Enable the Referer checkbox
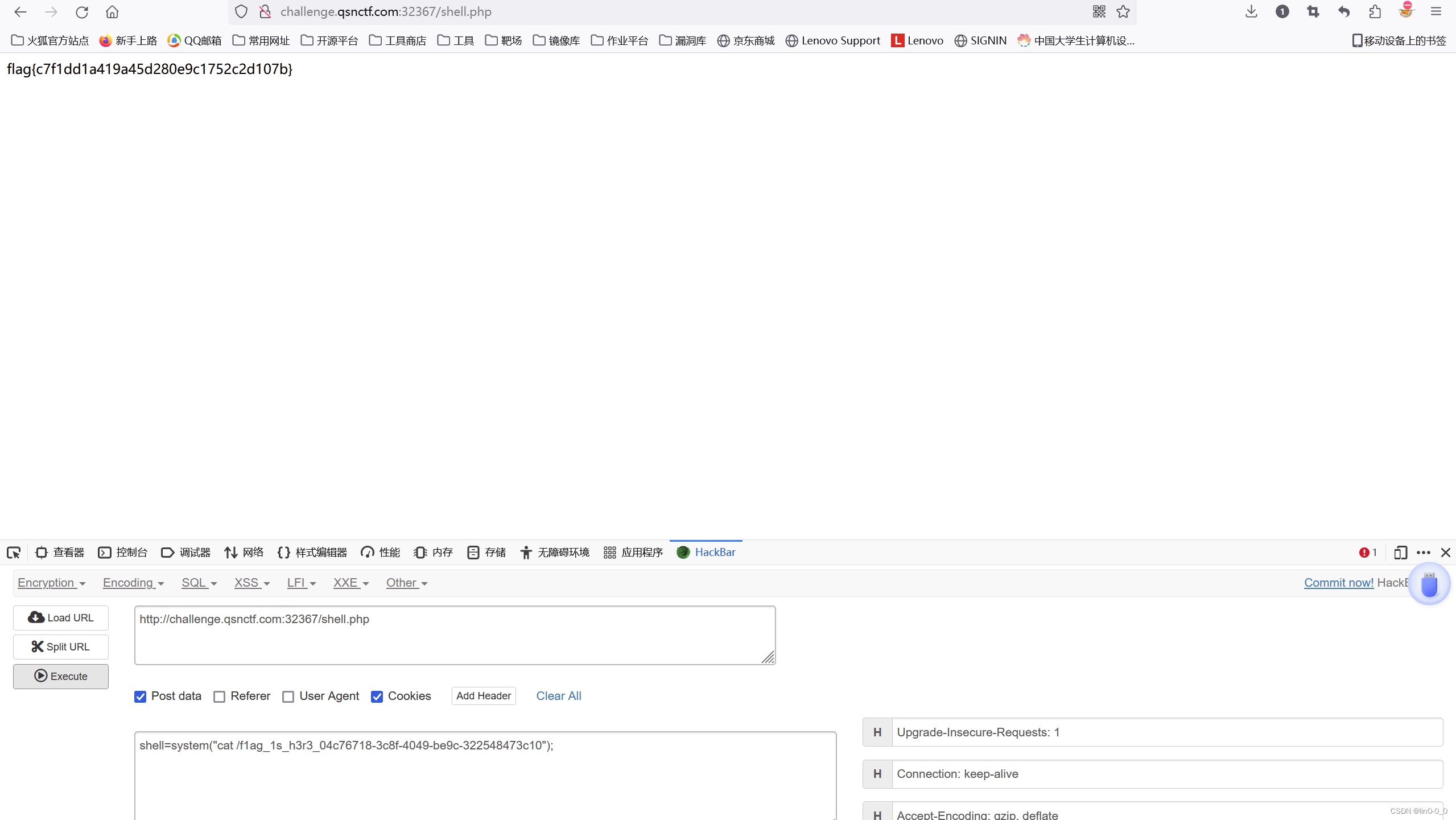This screenshot has width=1456, height=820. [220, 697]
